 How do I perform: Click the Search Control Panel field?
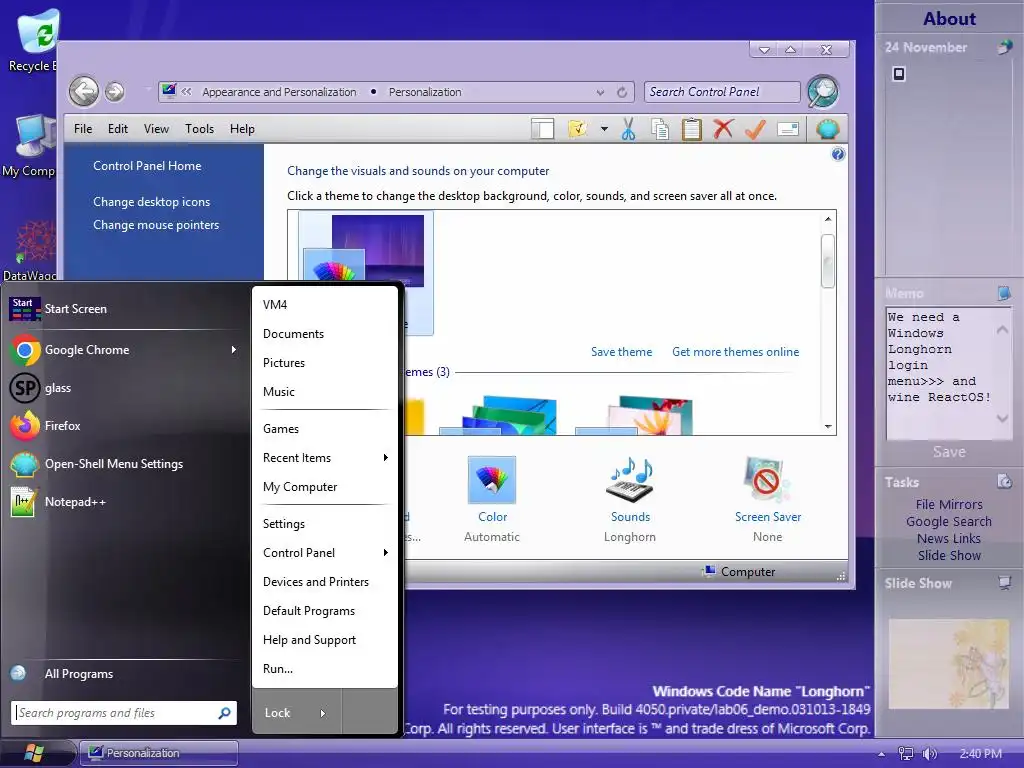[x=722, y=92]
